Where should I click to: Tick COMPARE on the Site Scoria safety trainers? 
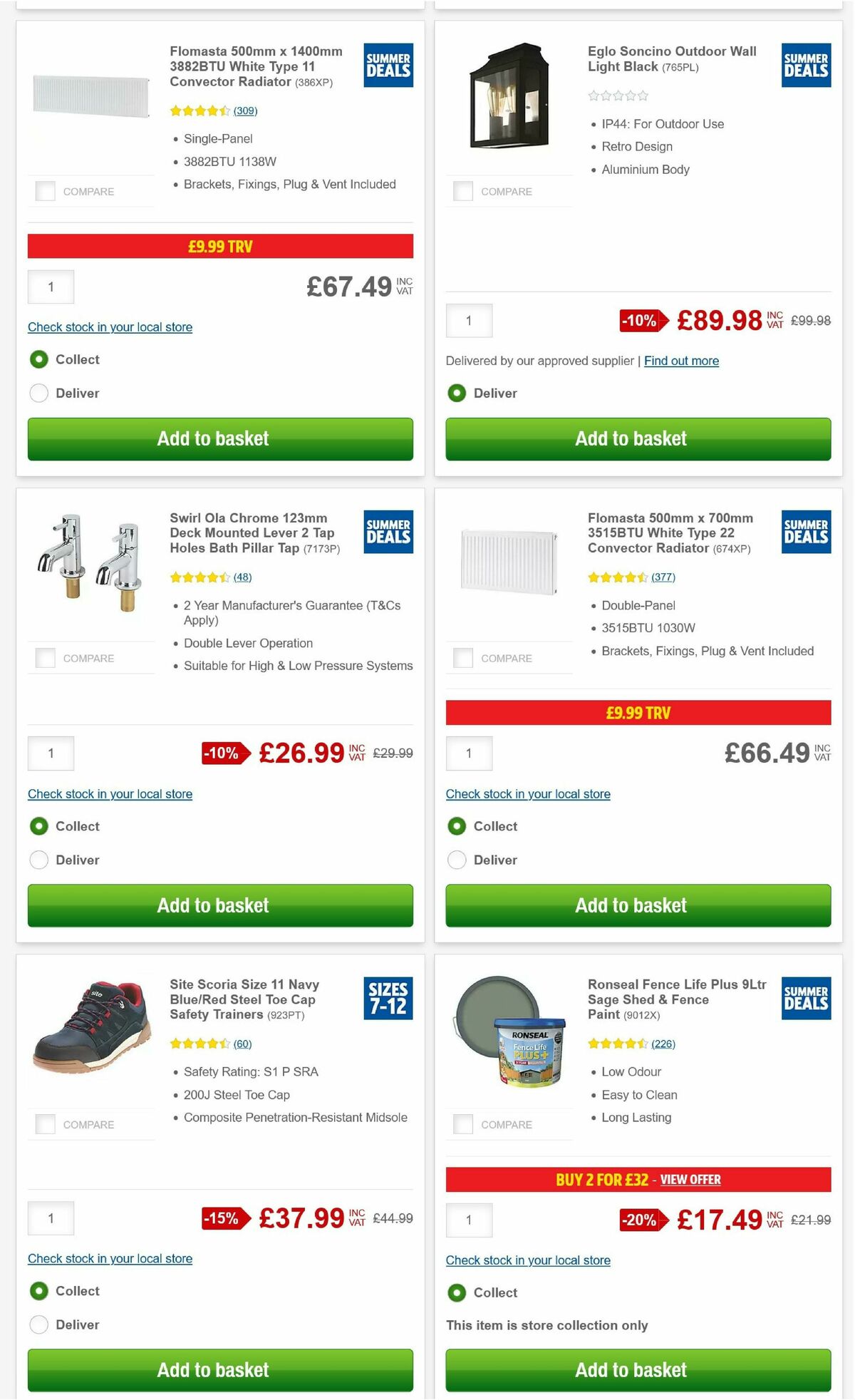[45, 1124]
